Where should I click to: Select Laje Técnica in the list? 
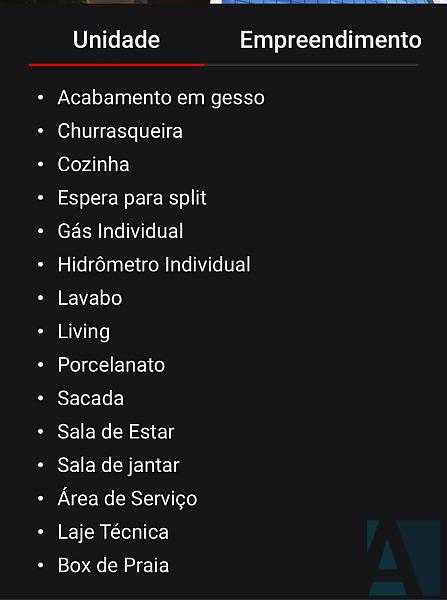(113, 532)
